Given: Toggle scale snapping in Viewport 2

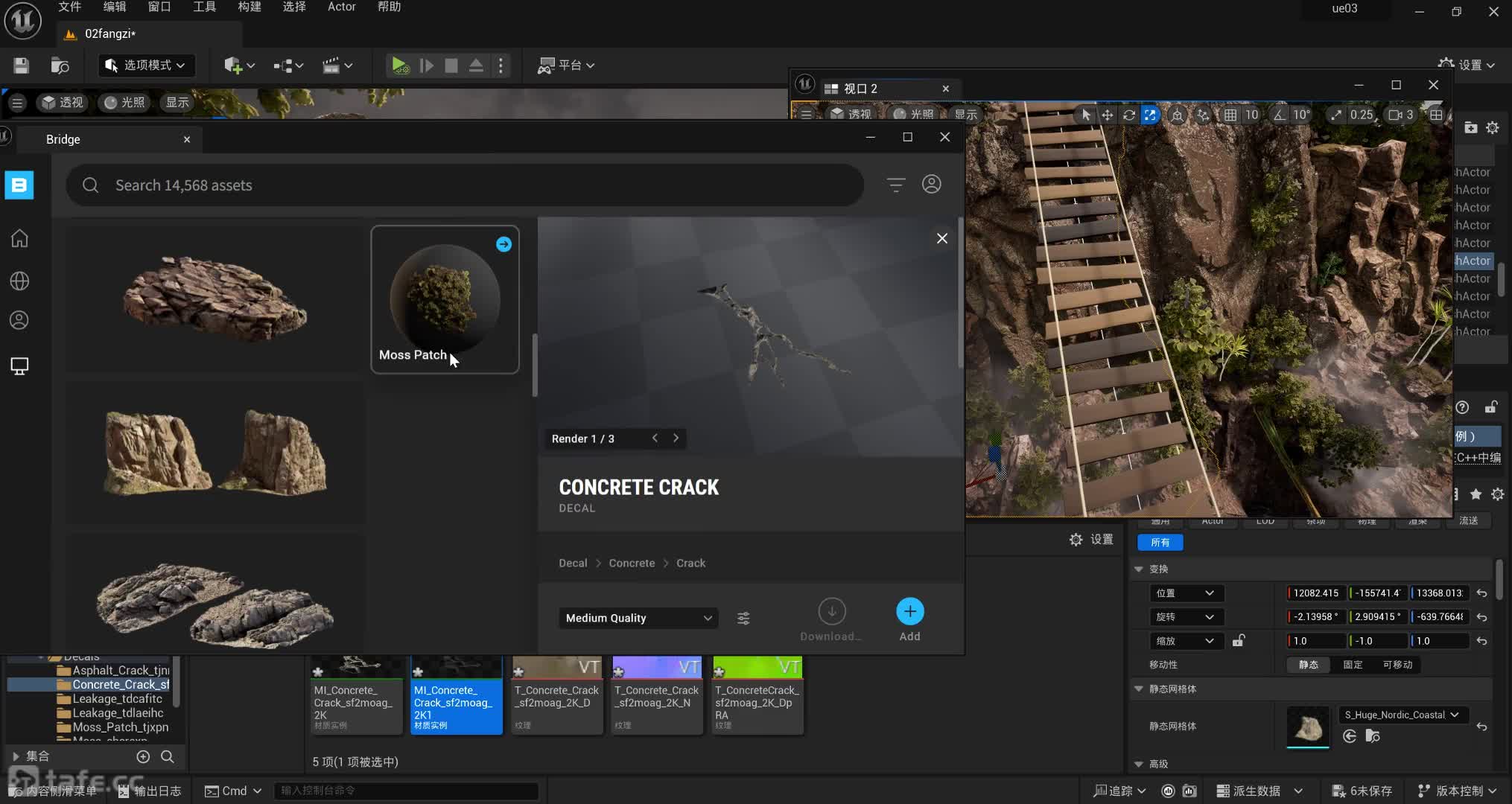Looking at the screenshot, I should (1336, 115).
